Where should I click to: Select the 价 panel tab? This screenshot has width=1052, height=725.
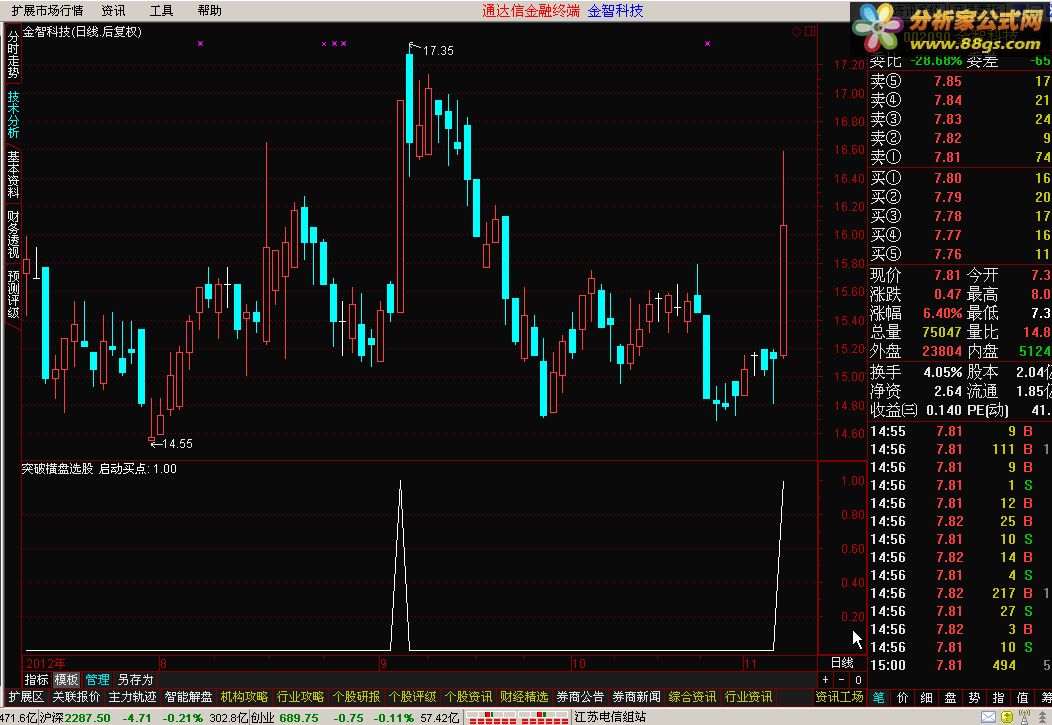[902, 698]
